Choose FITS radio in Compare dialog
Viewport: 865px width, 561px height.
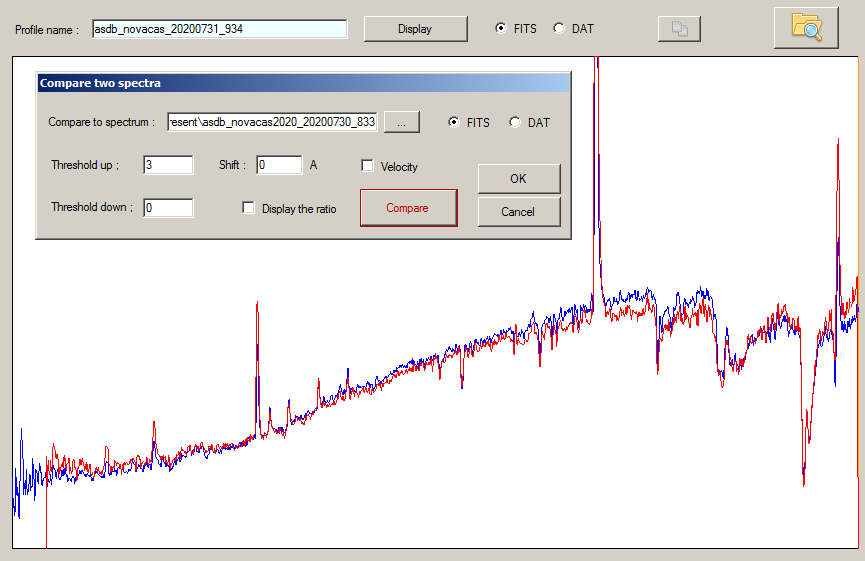[455, 122]
